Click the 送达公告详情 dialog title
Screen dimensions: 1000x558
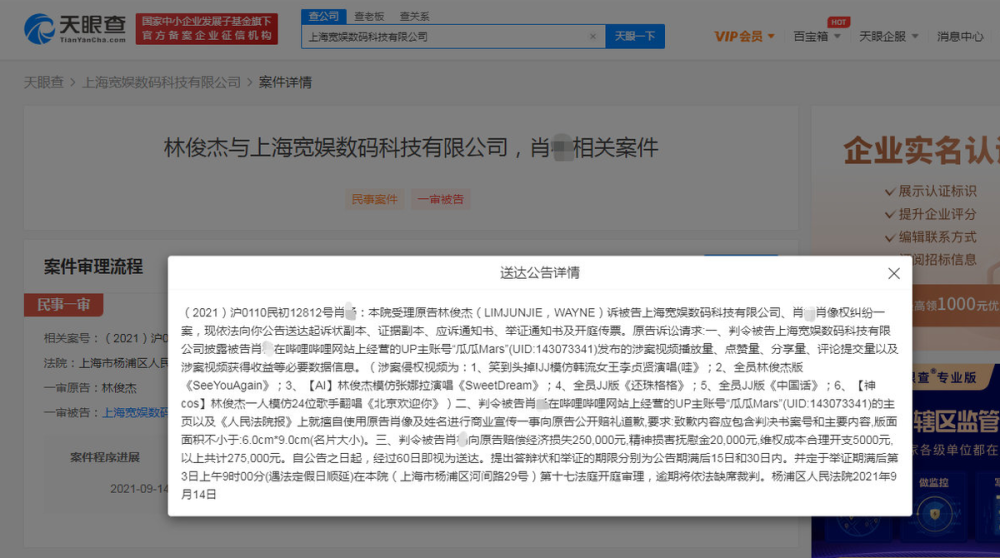tap(540, 273)
